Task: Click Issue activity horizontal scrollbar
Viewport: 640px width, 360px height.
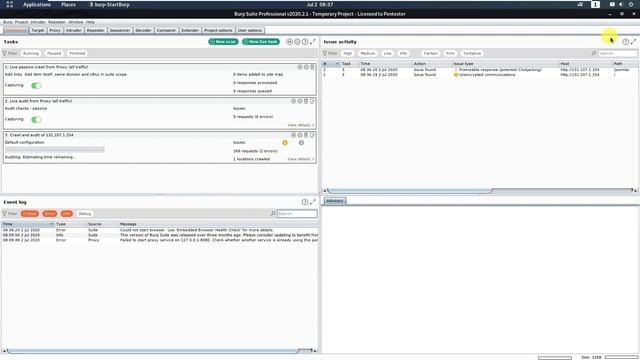Action: click(x=410, y=191)
